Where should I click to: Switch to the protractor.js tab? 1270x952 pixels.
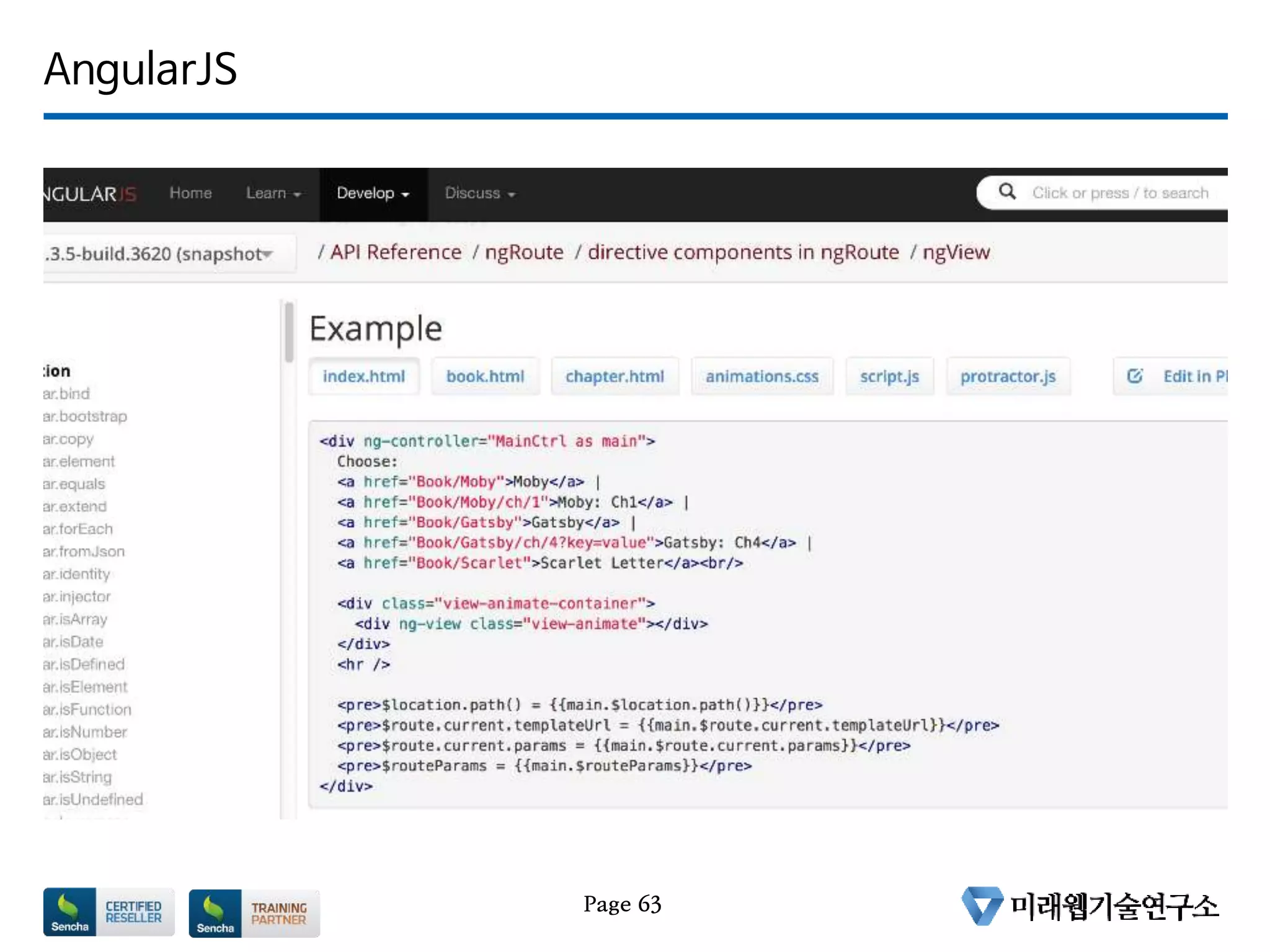click(x=1008, y=376)
